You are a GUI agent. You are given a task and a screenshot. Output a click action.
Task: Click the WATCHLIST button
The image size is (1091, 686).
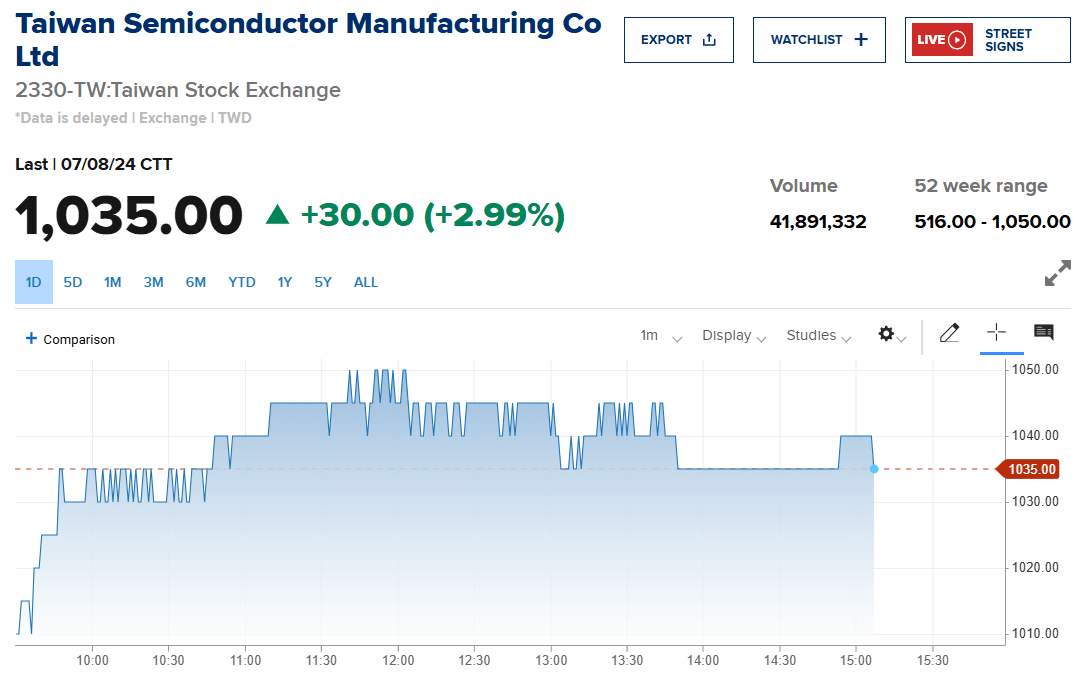click(x=818, y=40)
